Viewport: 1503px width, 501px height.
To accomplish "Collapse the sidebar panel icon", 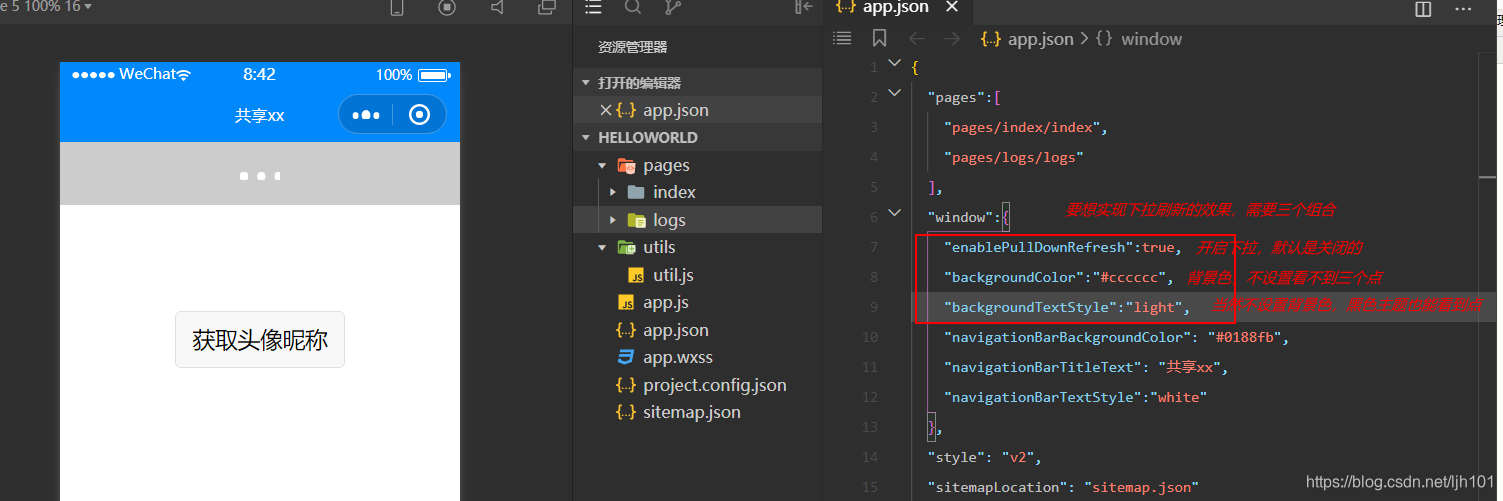I will pos(803,7).
